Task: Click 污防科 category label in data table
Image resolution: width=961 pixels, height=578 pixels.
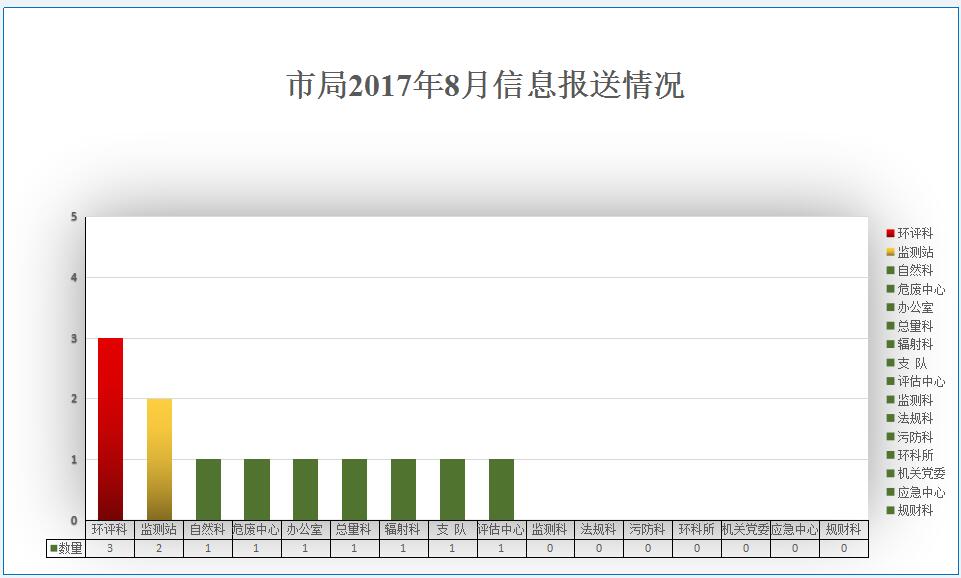Action: [647, 530]
